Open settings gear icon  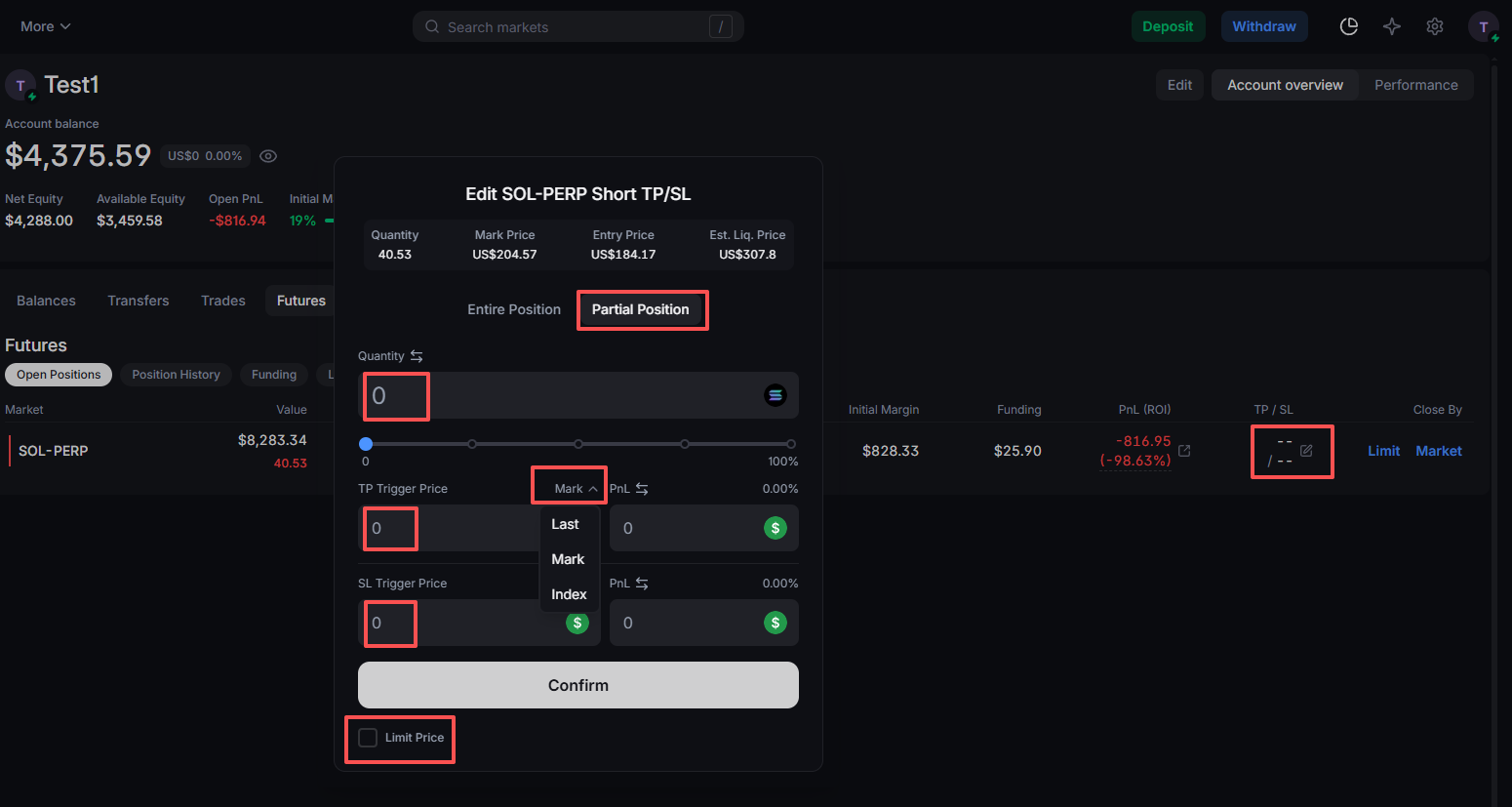(x=1435, y=26)
